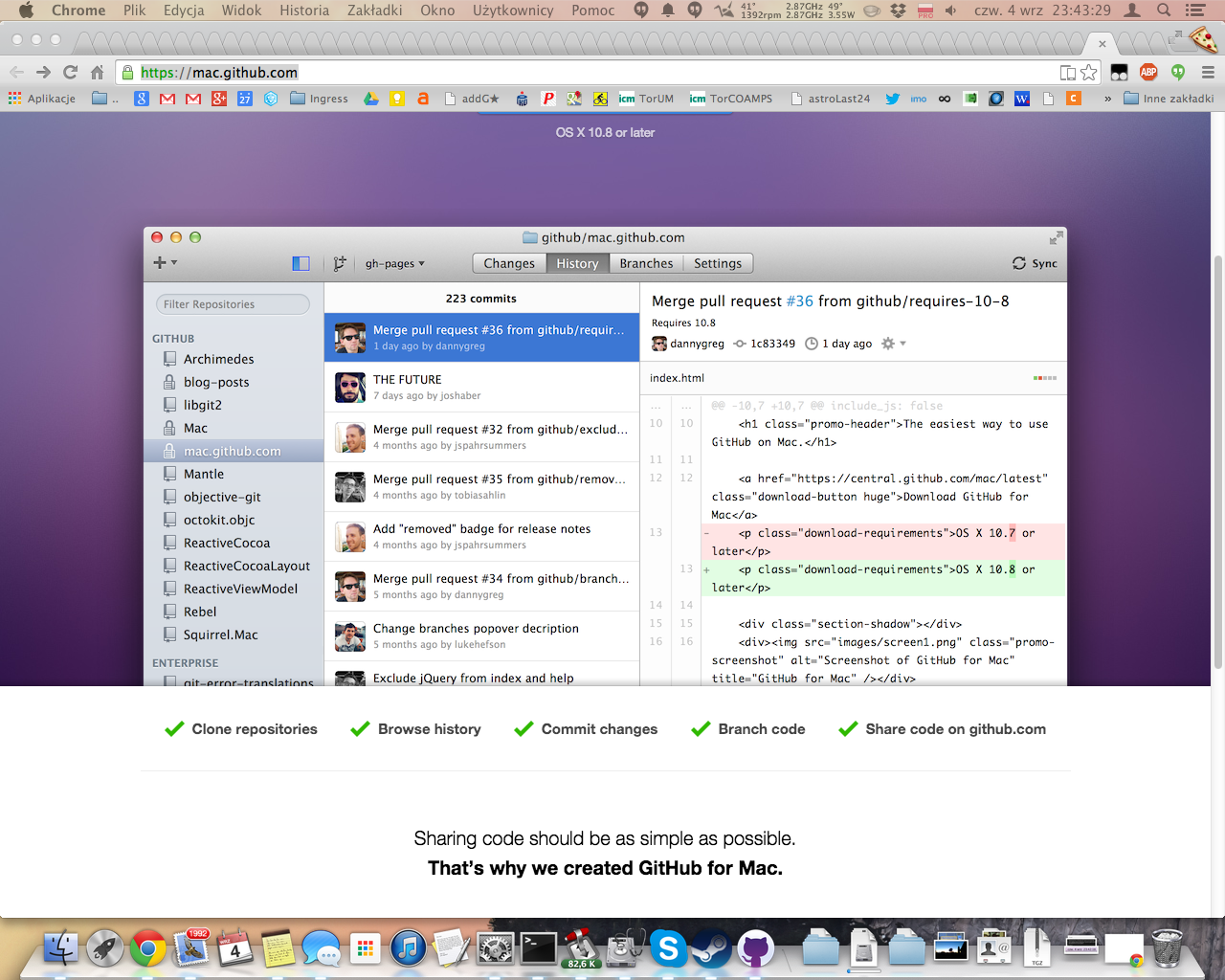
Task: Switch to the Changes tab
Action: tap(509, 263)
